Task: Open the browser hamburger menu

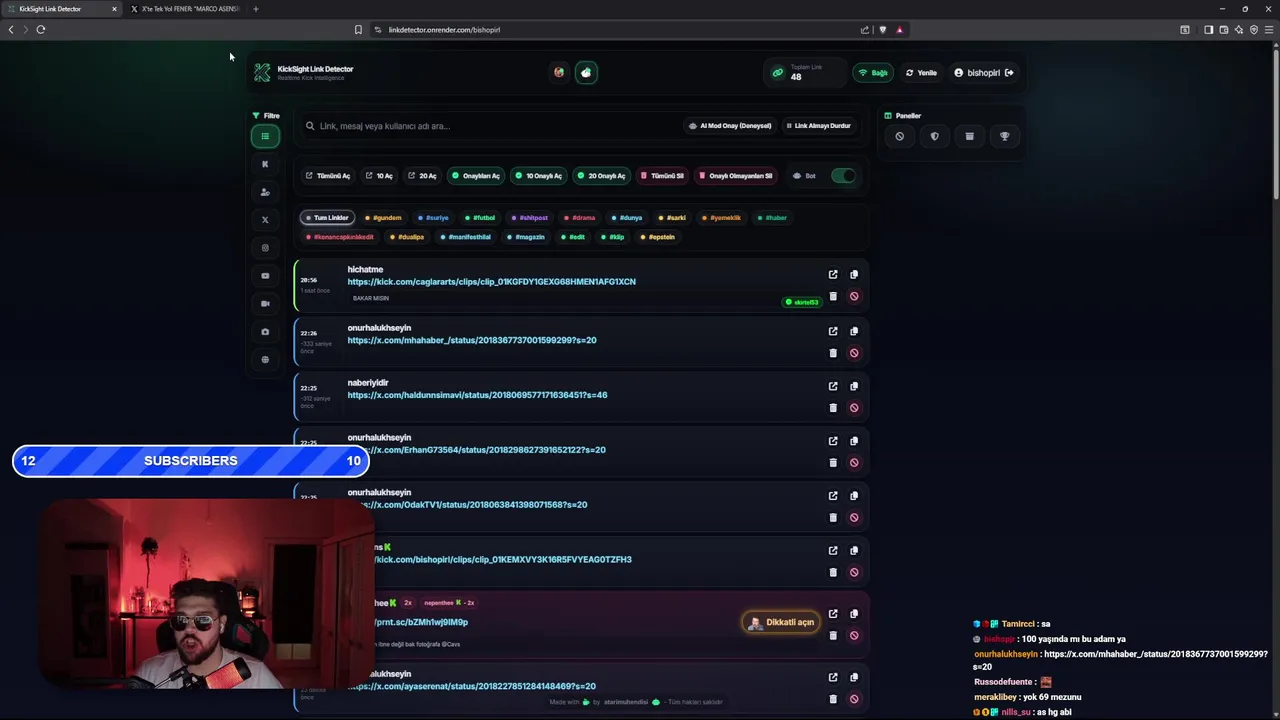Action: coord(1269,30)
